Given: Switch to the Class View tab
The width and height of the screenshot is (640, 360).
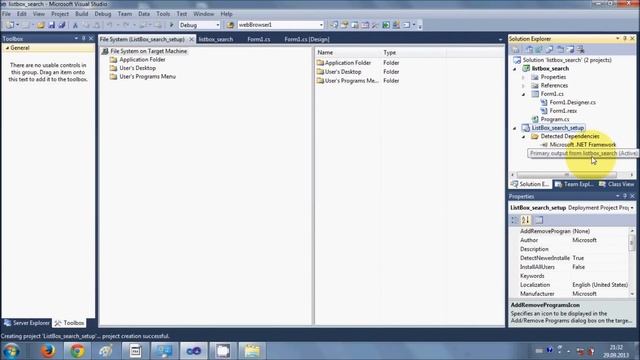Looking at the screenshot, I should tap(617, 184).
